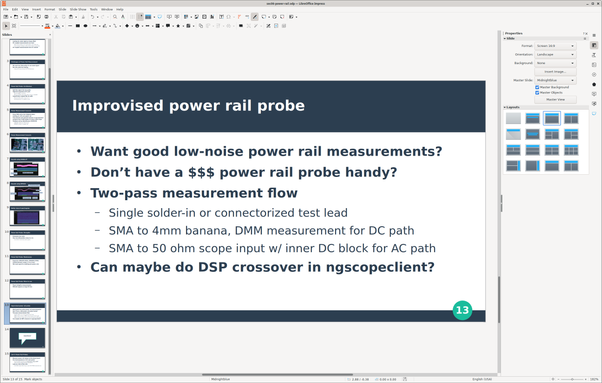Select the arrow Select tool in drawing toolbar

pos(6,26)
